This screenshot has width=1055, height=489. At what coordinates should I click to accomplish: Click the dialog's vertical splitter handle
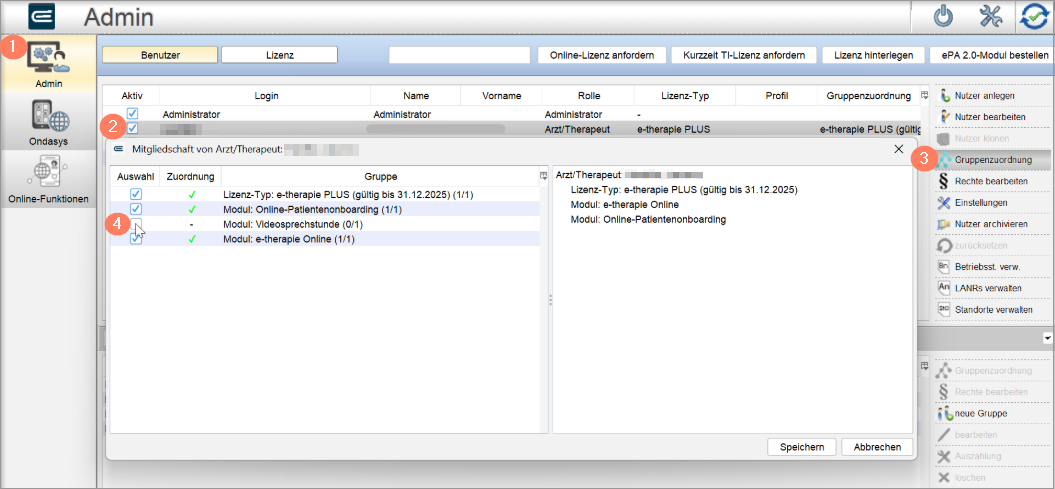[x=550, y=299]
